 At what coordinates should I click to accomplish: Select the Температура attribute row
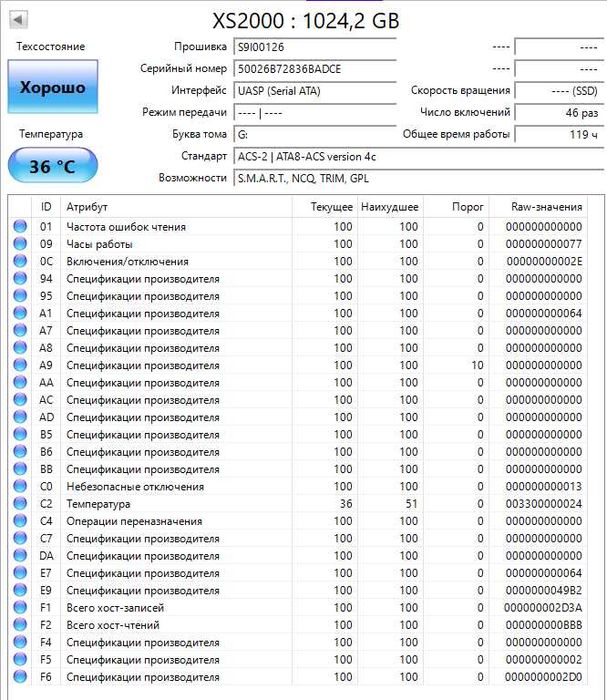[x=298, y=504]
